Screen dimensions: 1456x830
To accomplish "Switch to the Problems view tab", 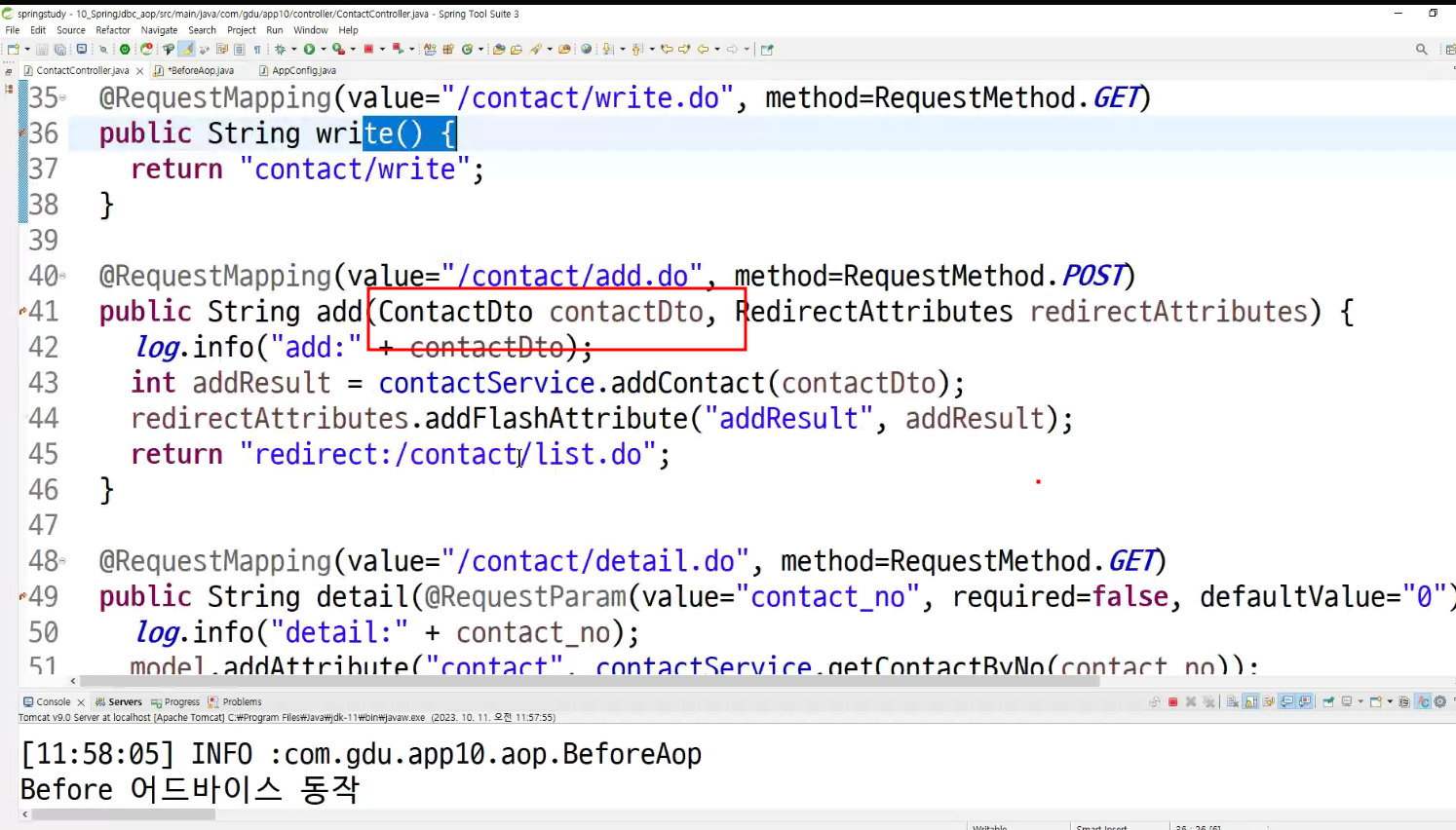I will pos(235,701).
